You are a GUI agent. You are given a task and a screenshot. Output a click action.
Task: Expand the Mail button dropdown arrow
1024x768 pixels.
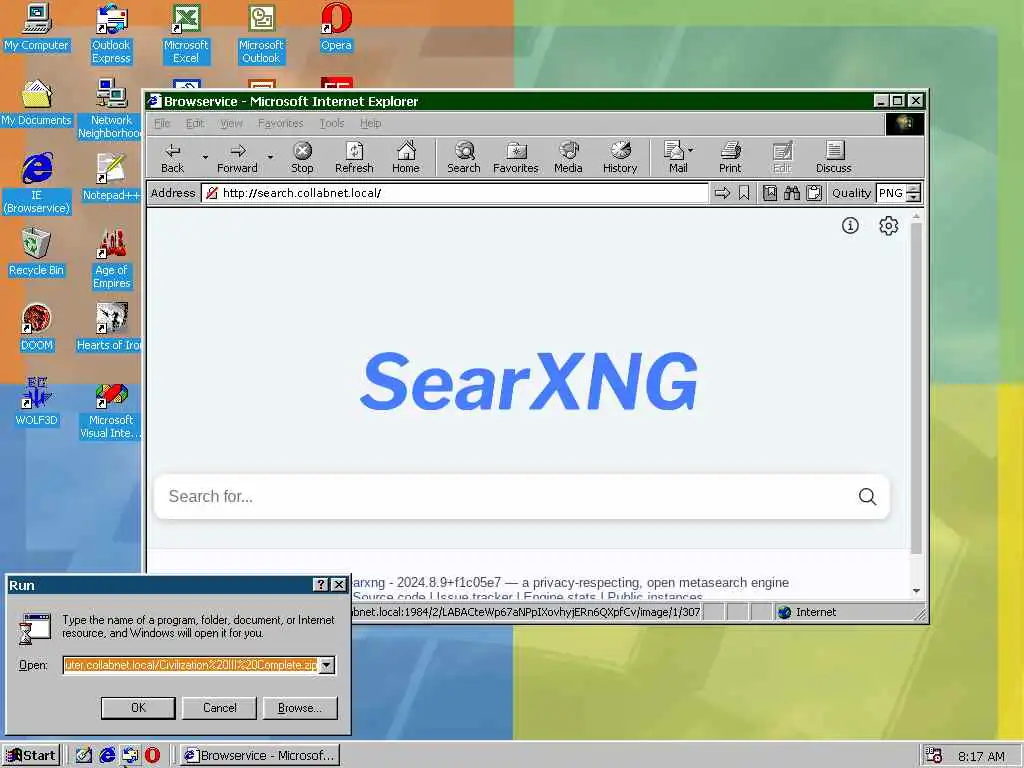pos(691,150)
